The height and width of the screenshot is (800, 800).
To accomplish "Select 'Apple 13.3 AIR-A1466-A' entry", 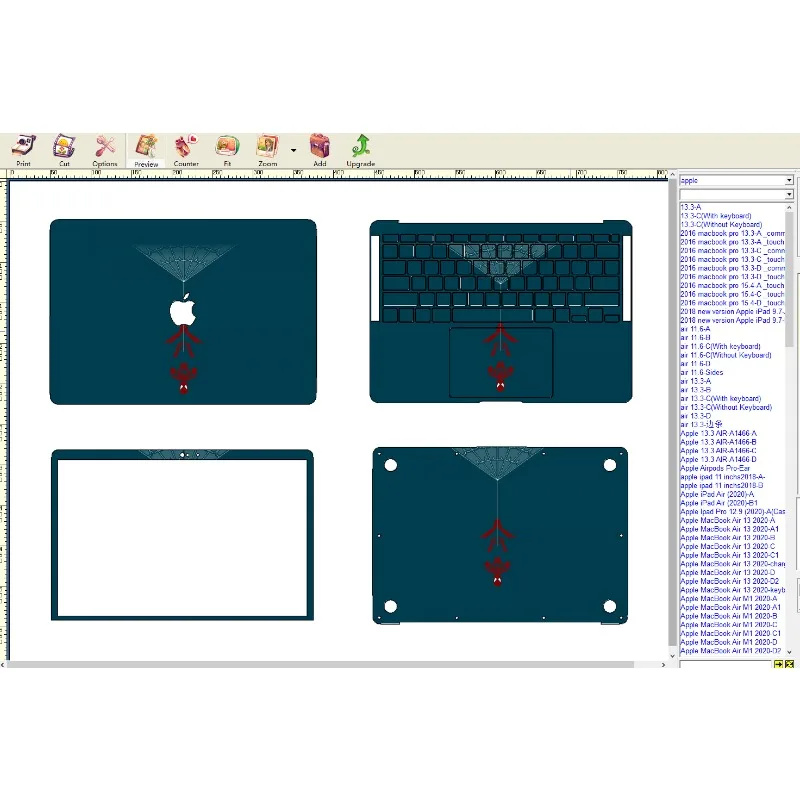I will (x=718, y=433).
